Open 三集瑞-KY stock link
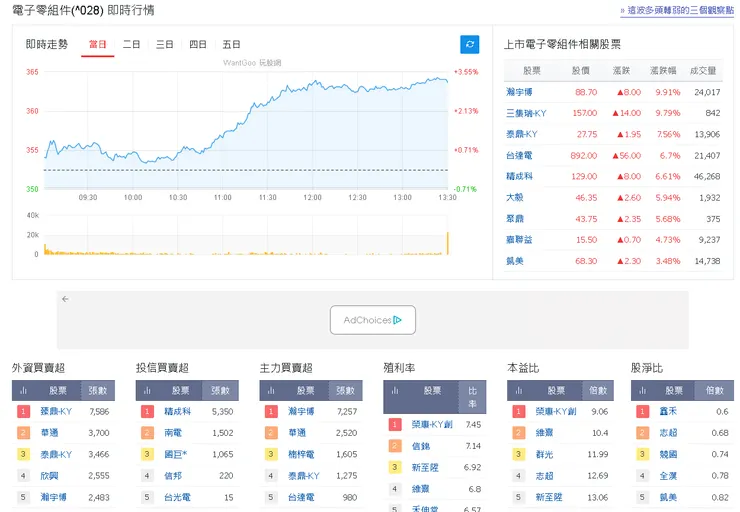This screenshot has width=740, height=512. tap(526, 113)
